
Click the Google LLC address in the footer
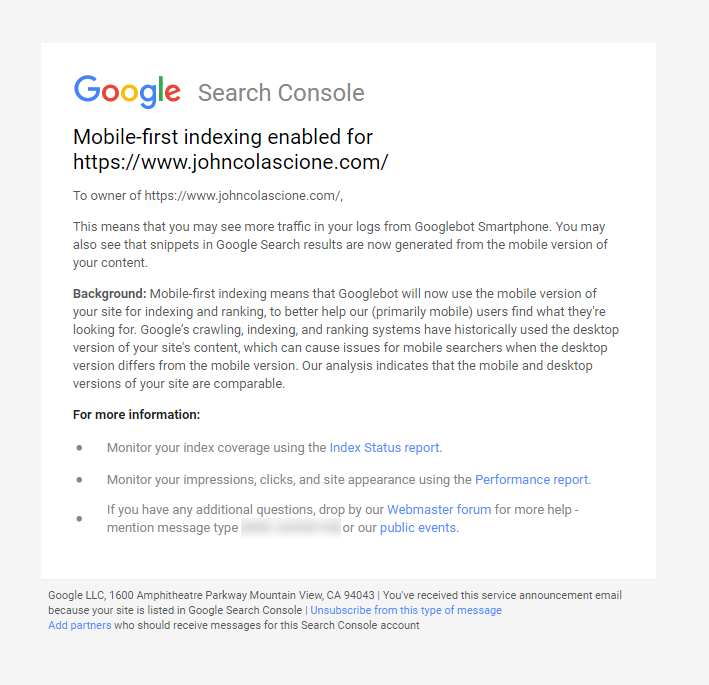[211, 595]
